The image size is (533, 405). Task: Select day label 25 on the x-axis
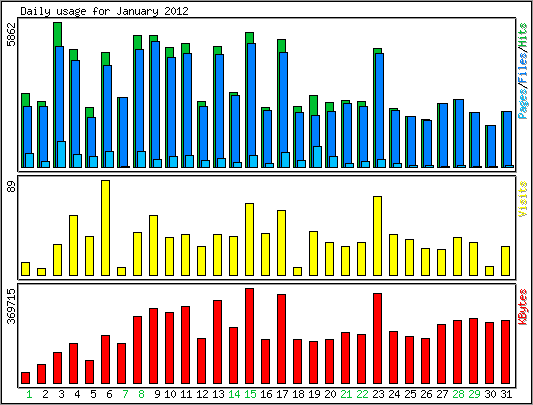[410, 394]
